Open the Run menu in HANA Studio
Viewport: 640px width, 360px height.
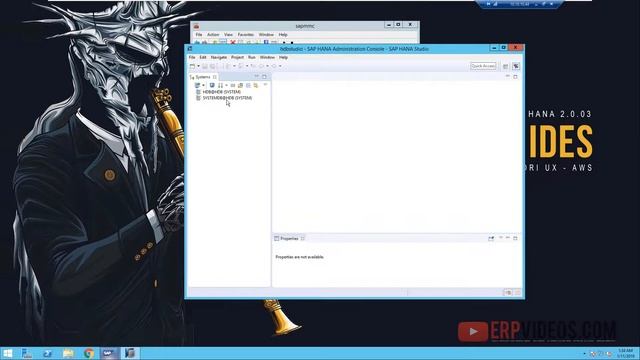pyautogui.click(x=252, y=58)
